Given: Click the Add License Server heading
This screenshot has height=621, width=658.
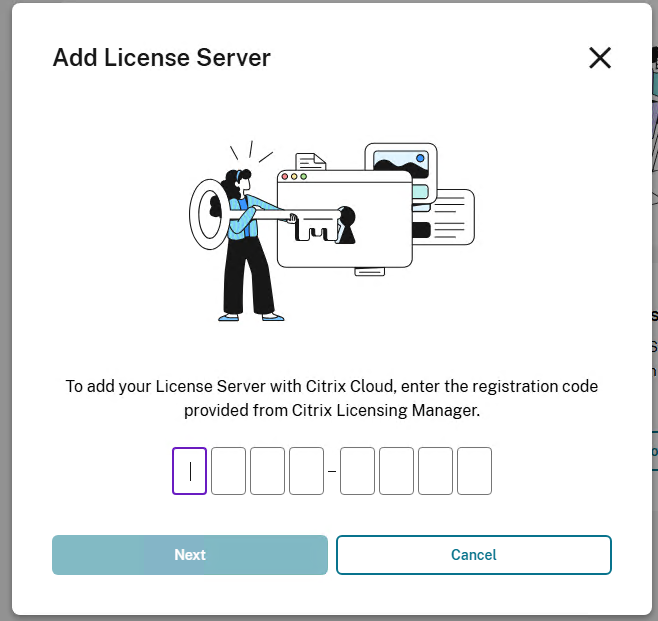Looking at the screenshot, I should pyautogui.click(x=161, y=58).
